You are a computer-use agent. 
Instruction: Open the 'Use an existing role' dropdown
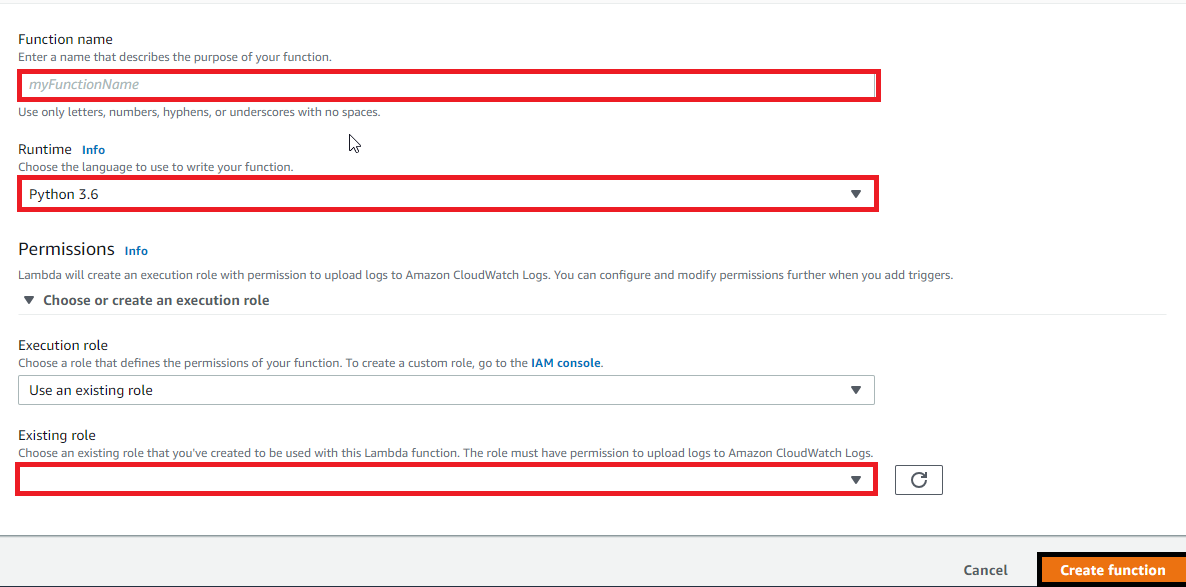click(447, 390)
